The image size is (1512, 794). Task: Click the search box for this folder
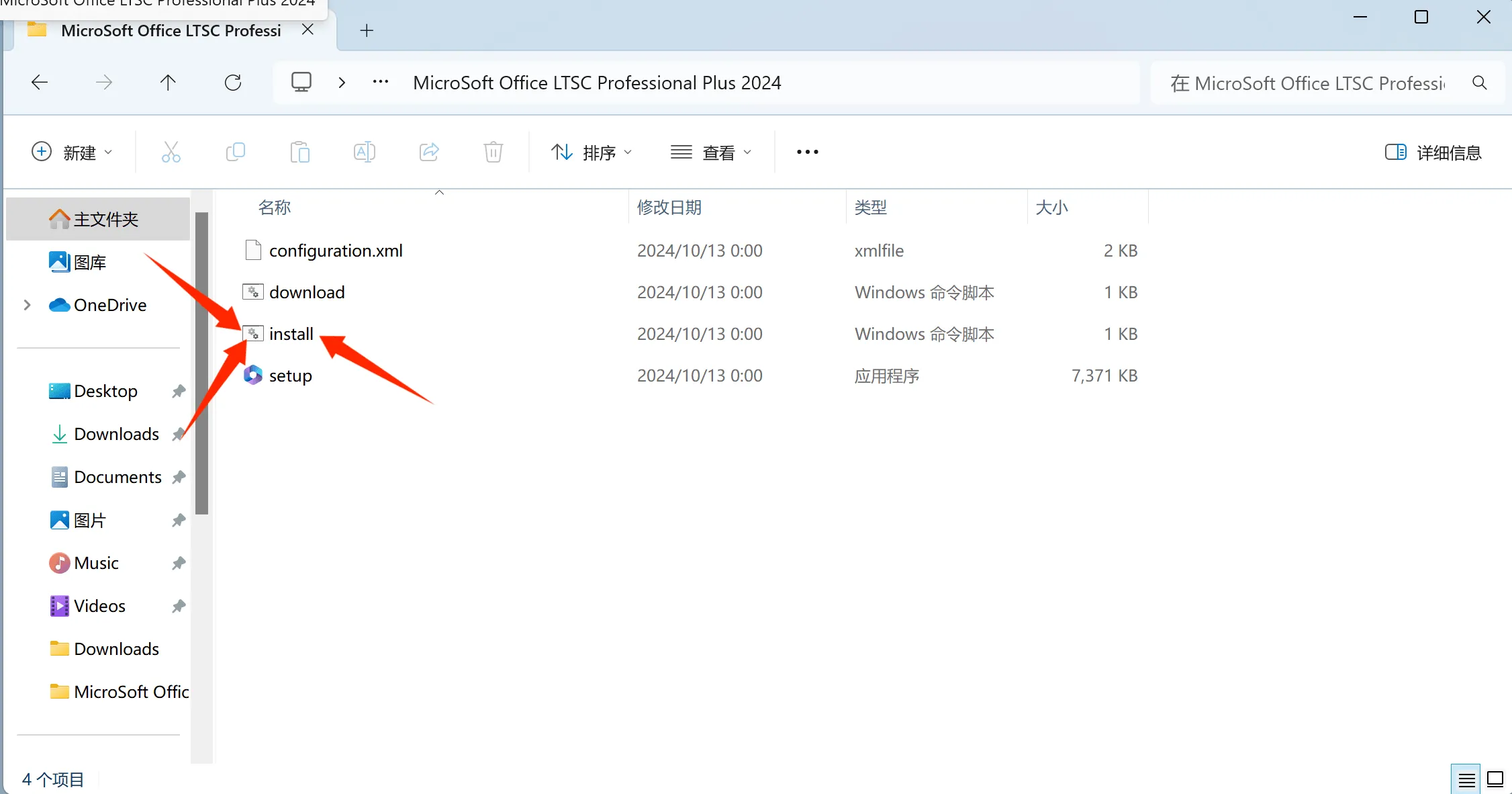coord(1309,83)
